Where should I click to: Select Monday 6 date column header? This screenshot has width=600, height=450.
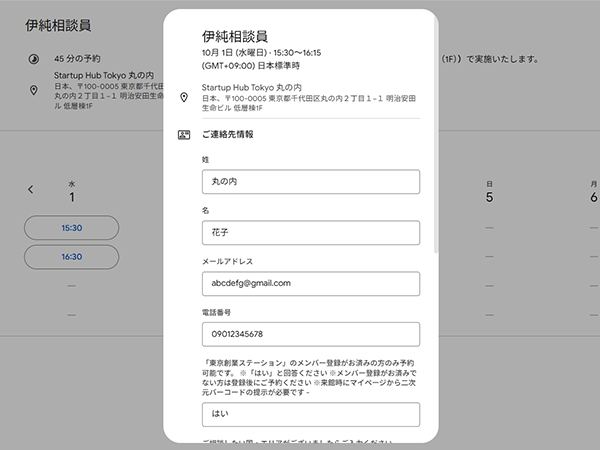593,191
